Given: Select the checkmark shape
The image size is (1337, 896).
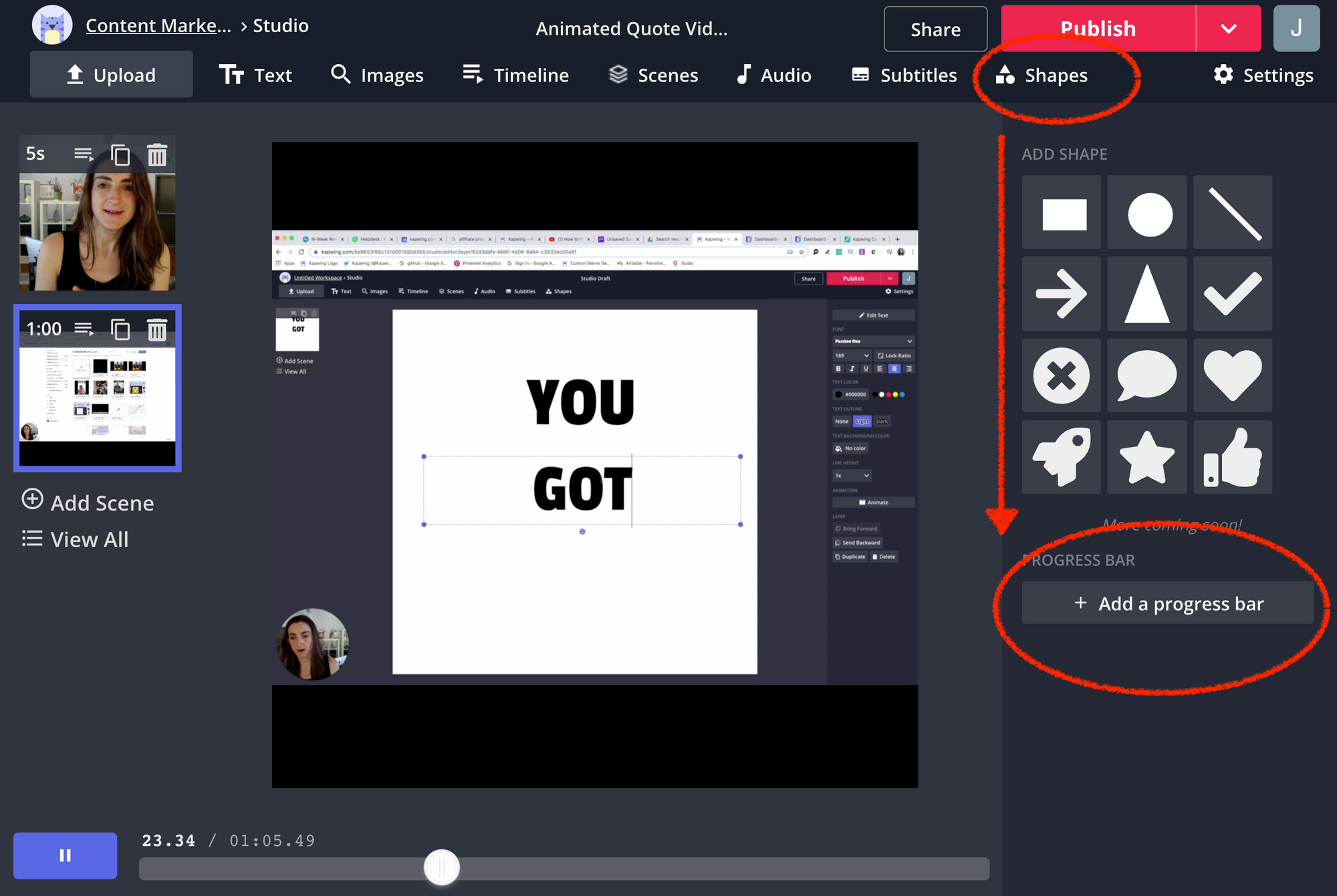Looking at the screenshot, I should tap(1232, 293).
